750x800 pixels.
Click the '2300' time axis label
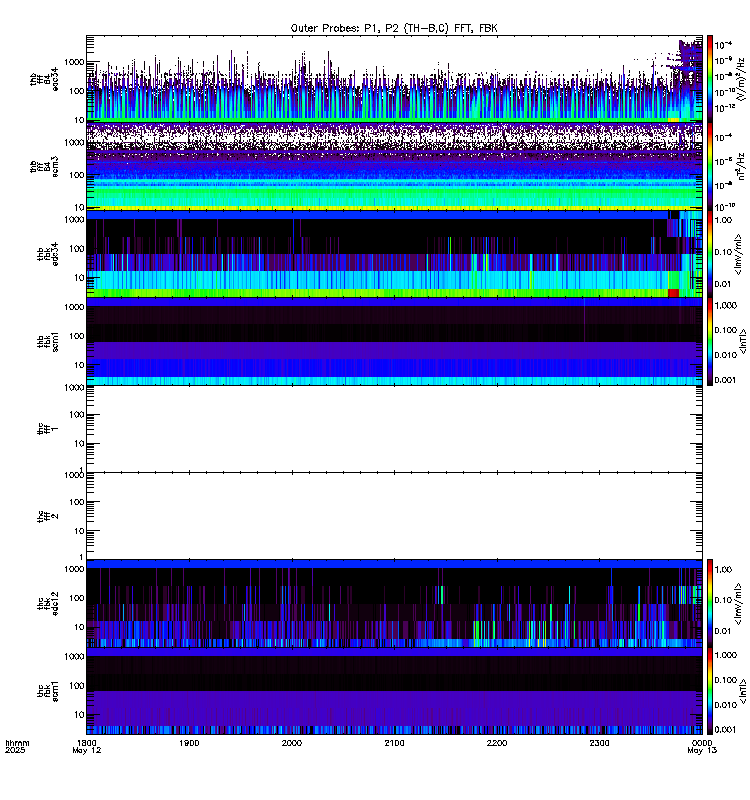point(599,743)
